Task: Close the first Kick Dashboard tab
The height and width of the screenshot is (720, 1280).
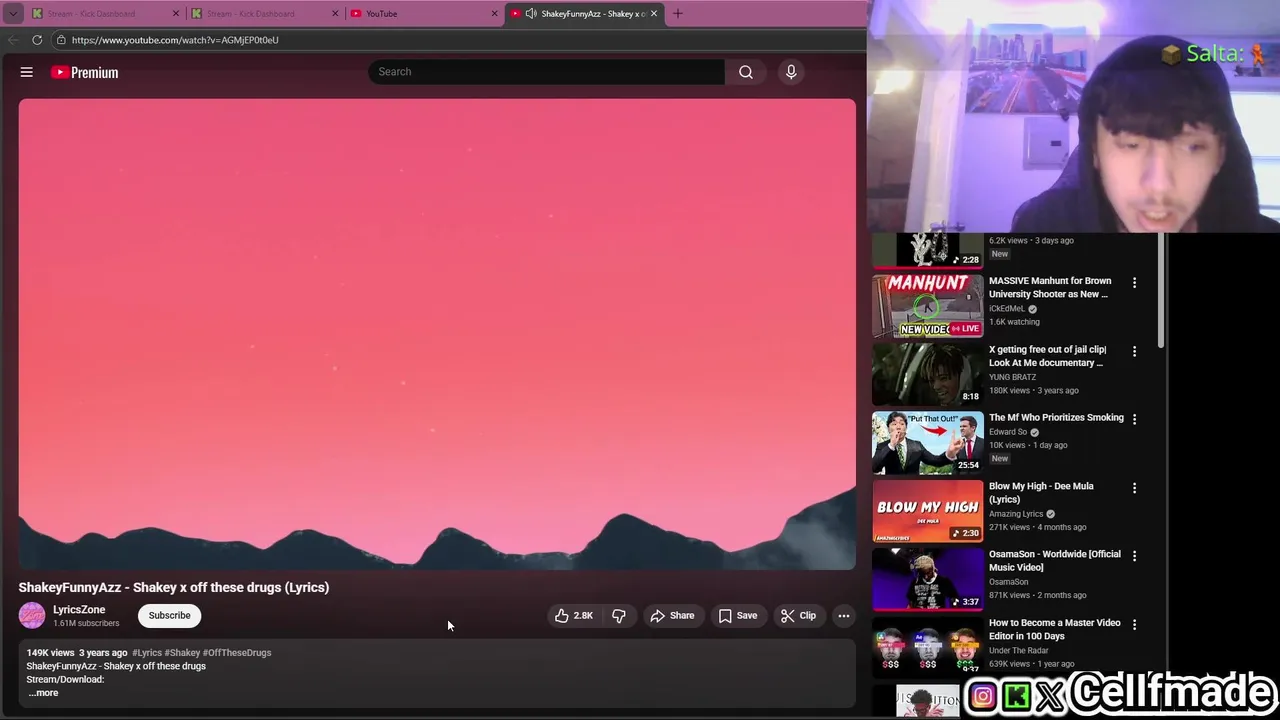Action: tap(176, 14)
